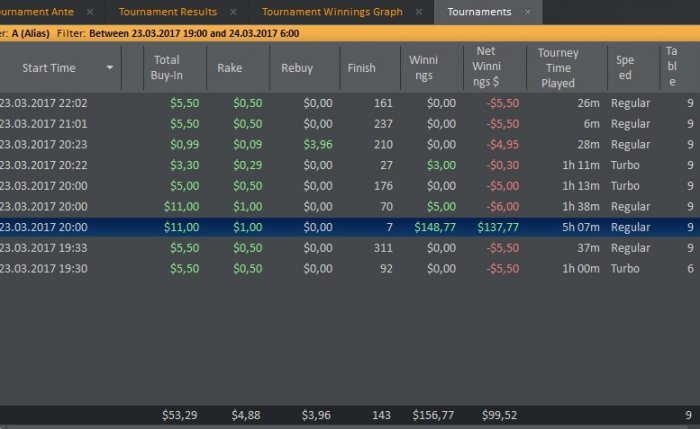Sort tournaments by Finish column

click(x=361, y=68)
